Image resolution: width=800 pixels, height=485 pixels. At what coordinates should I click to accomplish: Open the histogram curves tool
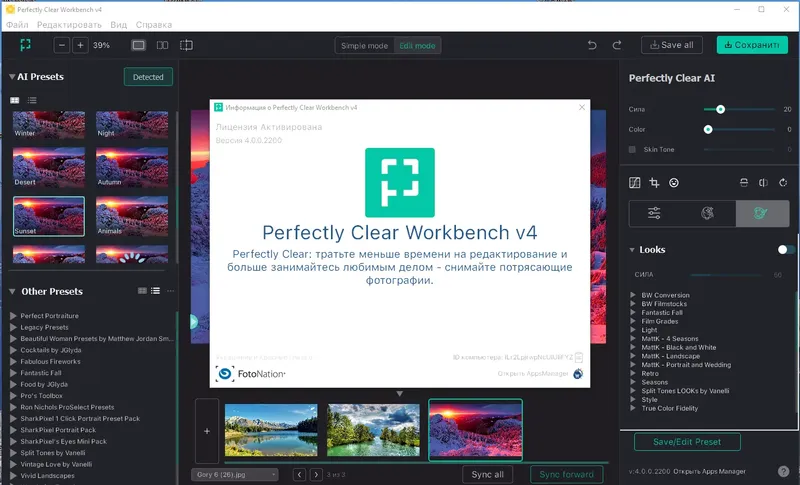click(x=635, y=183)
